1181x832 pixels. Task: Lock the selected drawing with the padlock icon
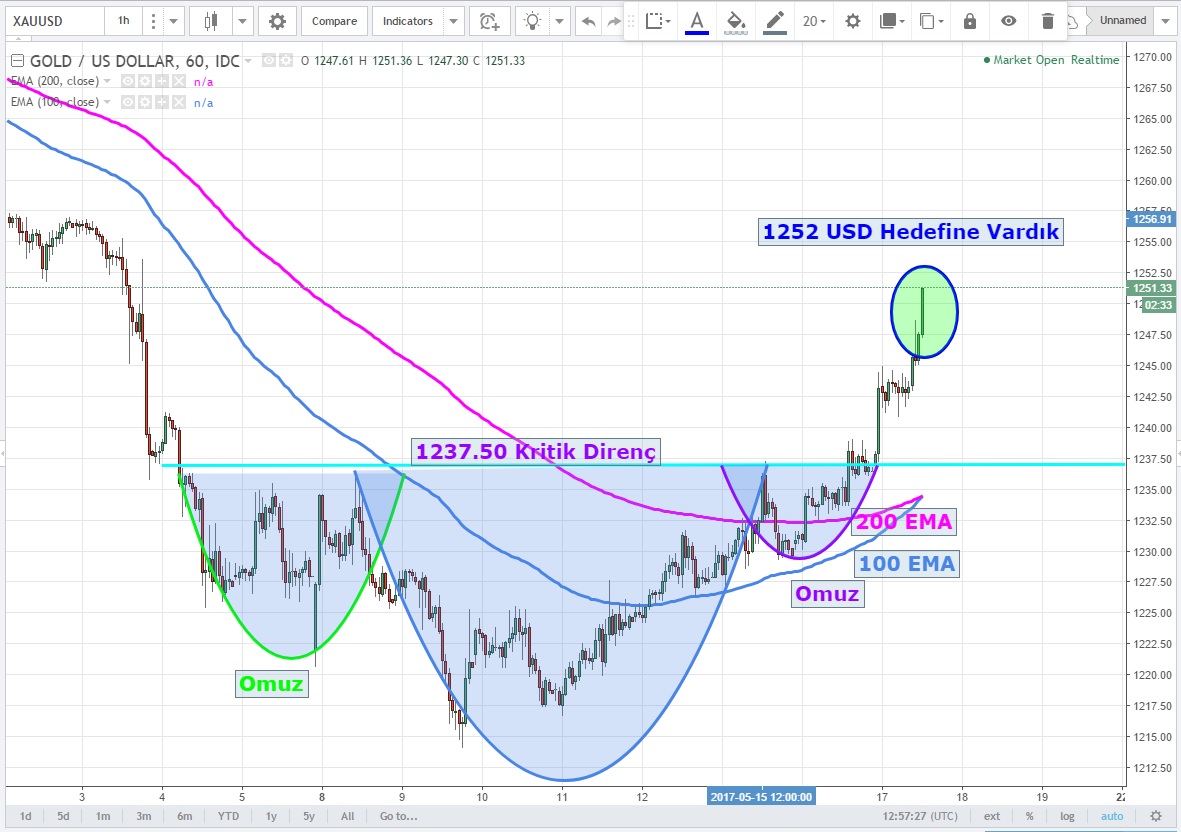tap(969, 21)
